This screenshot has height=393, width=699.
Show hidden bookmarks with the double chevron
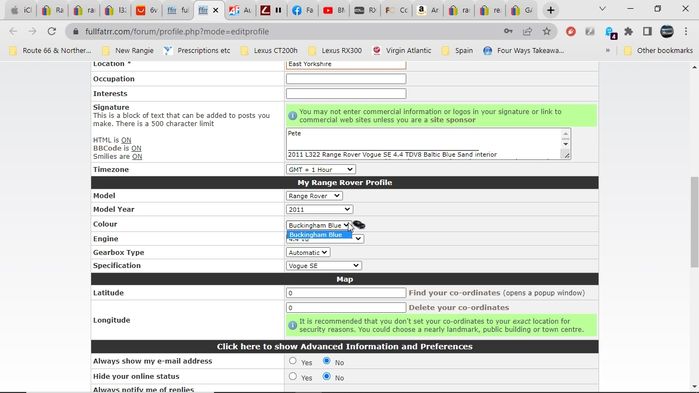click(x=608, y=51)
